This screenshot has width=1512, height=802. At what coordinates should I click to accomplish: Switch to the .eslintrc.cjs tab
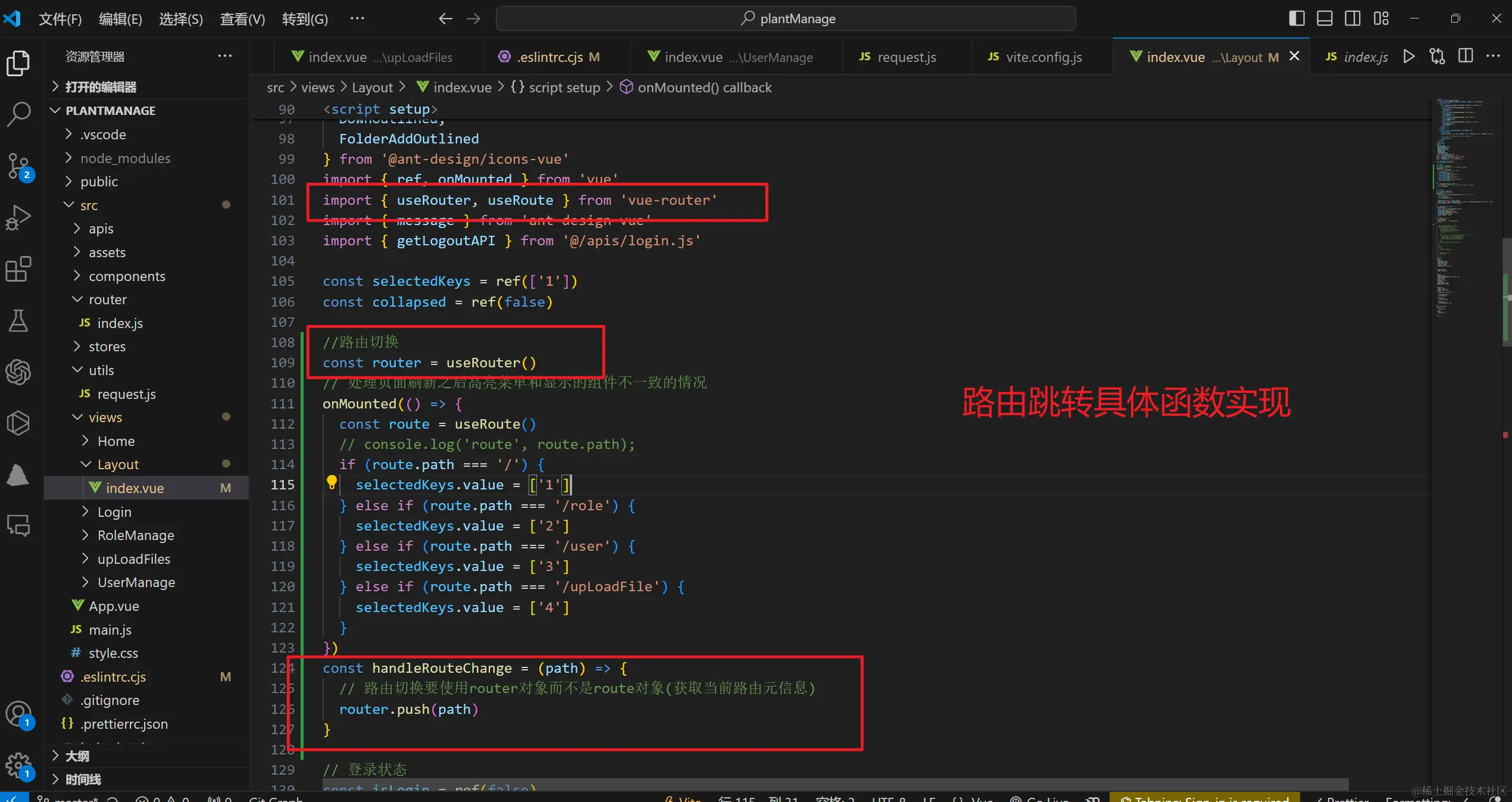pos(557,57)
